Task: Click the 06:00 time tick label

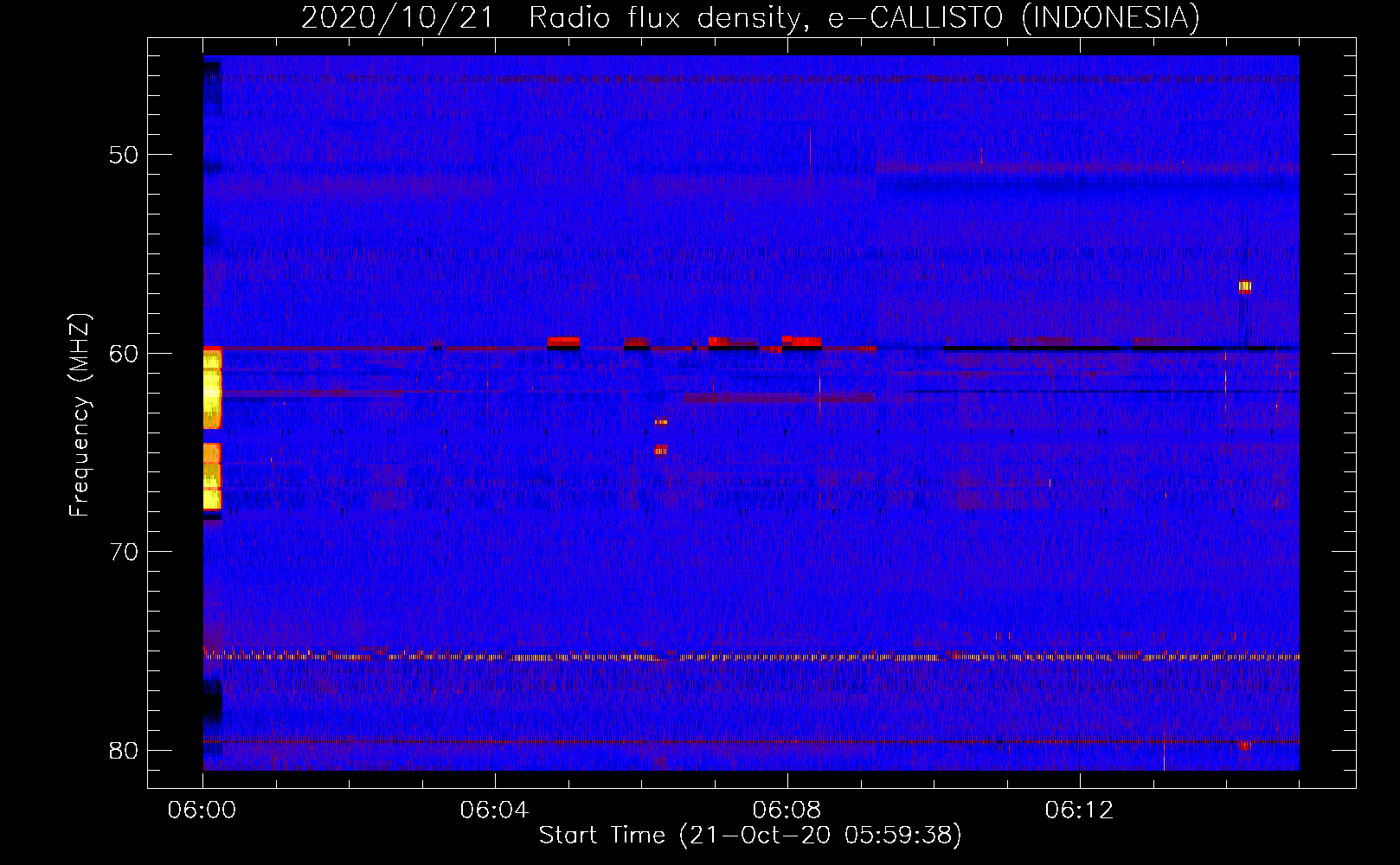Action: pyautogui.click(x=202, y=811)
